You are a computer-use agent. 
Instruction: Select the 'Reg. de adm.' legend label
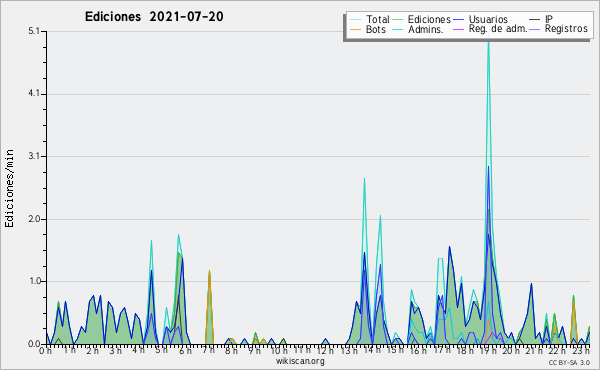point(498,29)
